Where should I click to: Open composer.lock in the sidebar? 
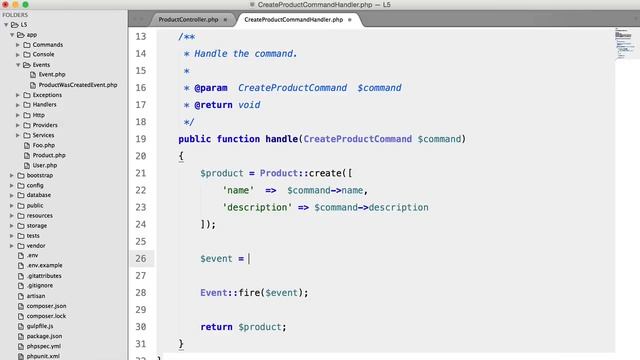(46, 316)
